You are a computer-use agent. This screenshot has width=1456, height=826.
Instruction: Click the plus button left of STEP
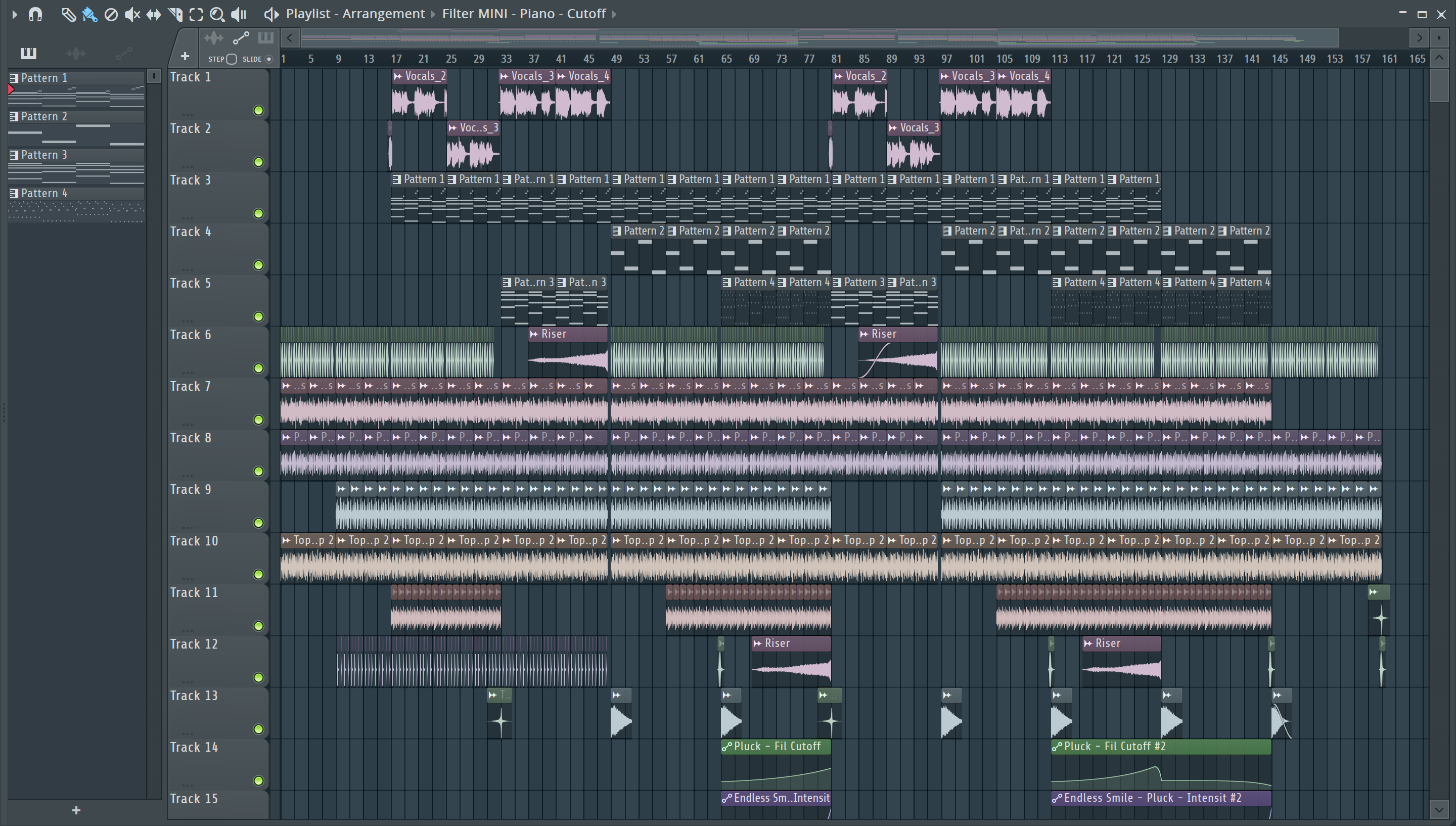pos(185,56)
